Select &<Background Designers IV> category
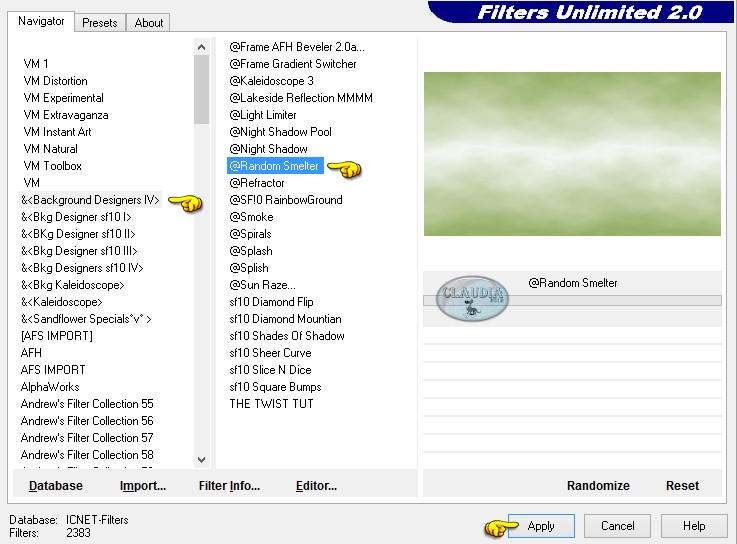 tap(90, 200)
